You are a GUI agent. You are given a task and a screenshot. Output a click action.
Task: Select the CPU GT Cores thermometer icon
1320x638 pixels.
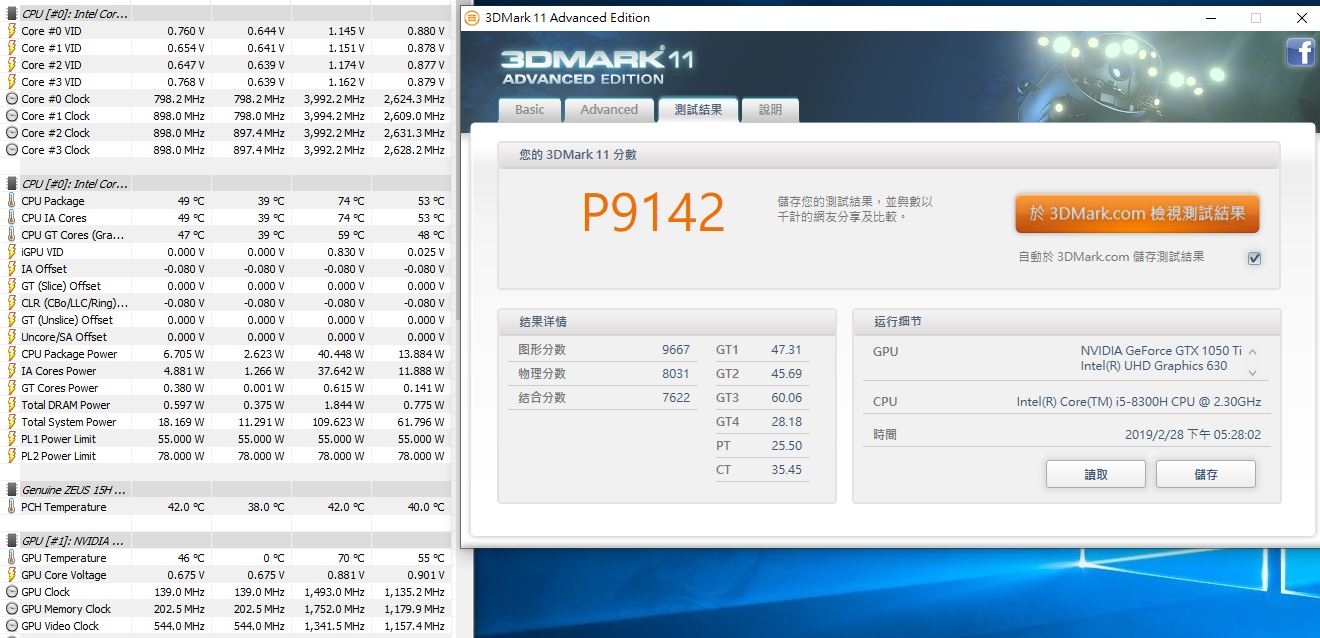tap(11, 235)
